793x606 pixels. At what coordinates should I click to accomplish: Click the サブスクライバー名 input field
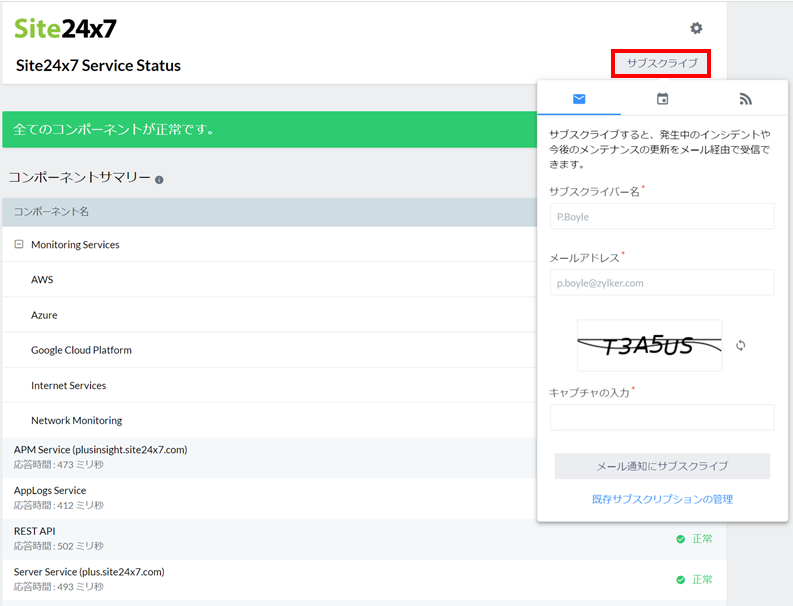pos(662,216)
